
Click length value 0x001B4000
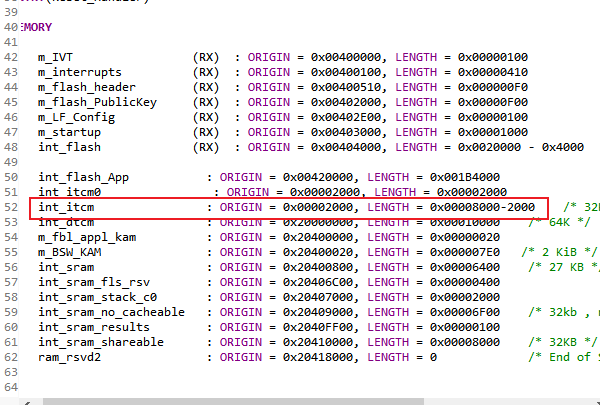(x=465, y=177)
